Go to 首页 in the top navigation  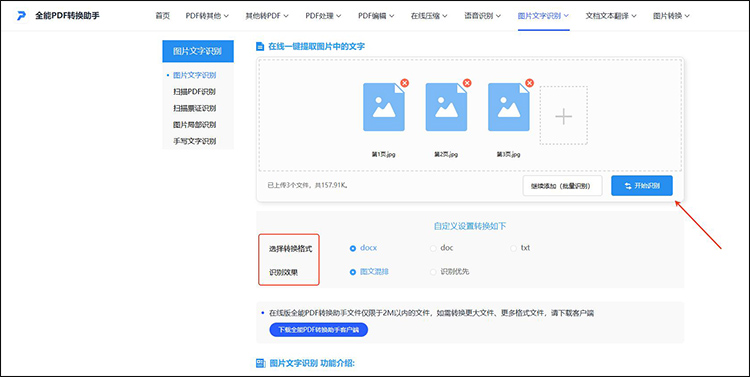coord(163,16)
